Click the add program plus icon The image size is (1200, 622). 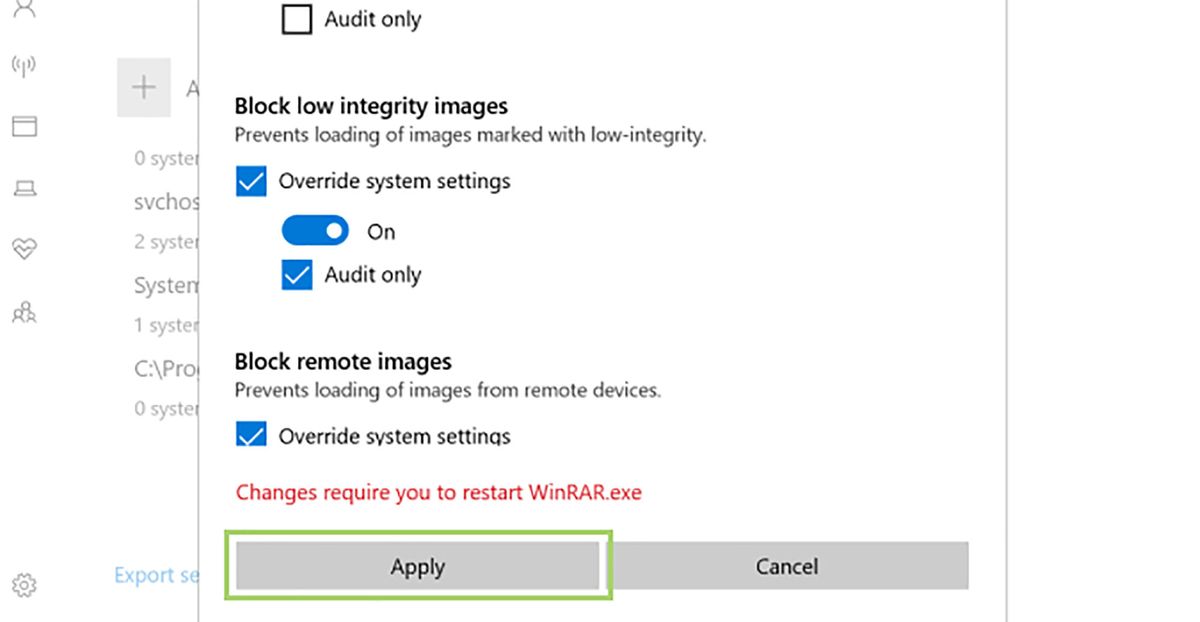pos(145,88)
